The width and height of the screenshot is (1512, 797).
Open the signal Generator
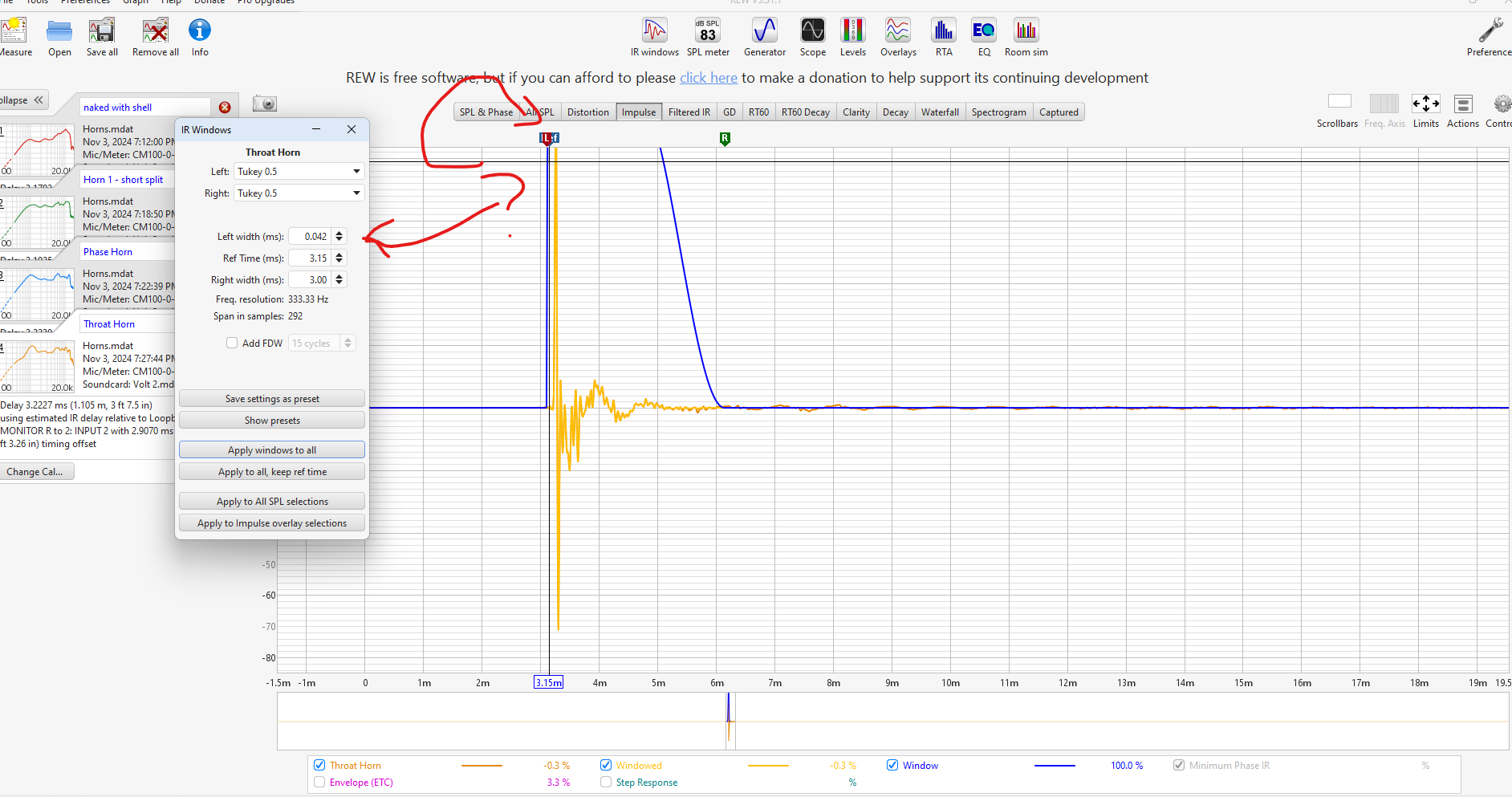coord(765,30)
